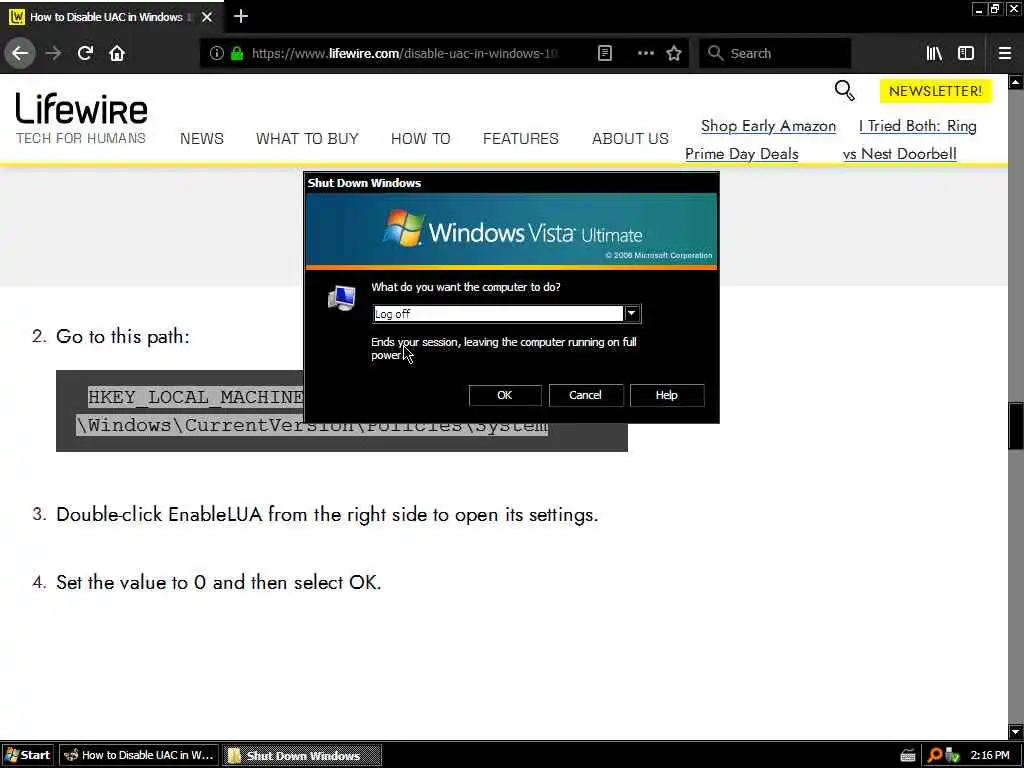
Task: Click Cancel in Shut Down Windows dialog
Action: (x=585, y=395)
